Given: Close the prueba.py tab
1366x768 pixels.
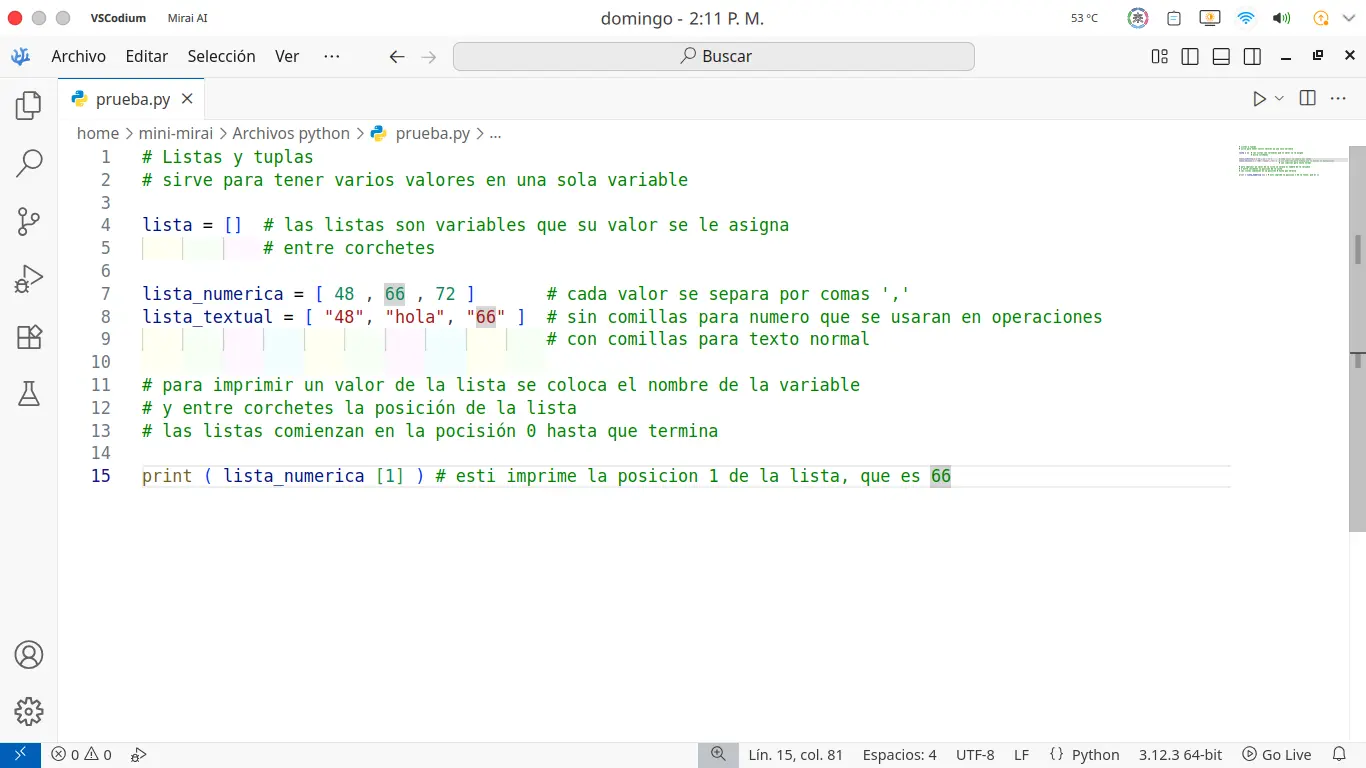Looking at the screenshot, I should [187, 99].
